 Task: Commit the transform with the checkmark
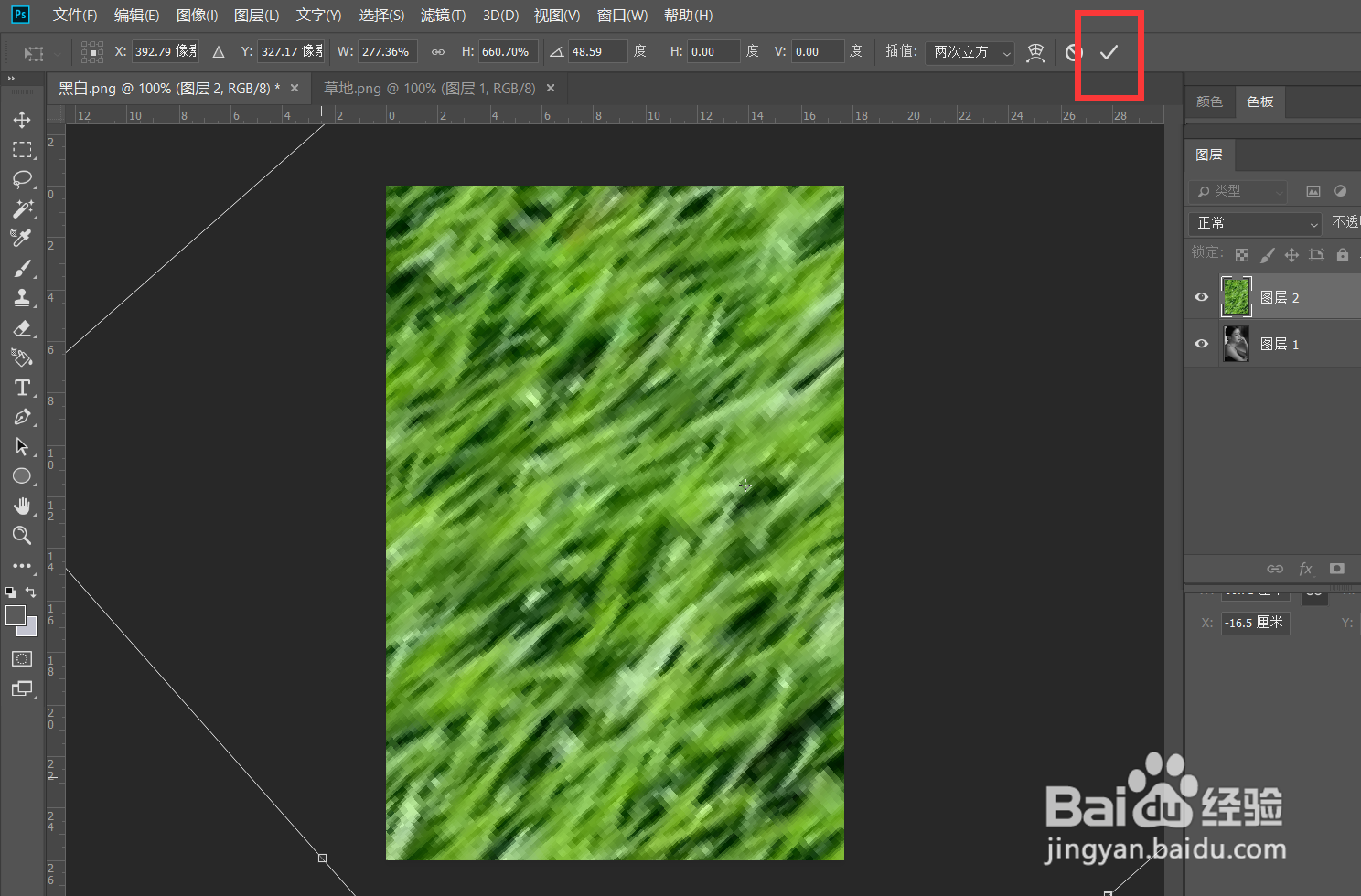coord(1109,52)
